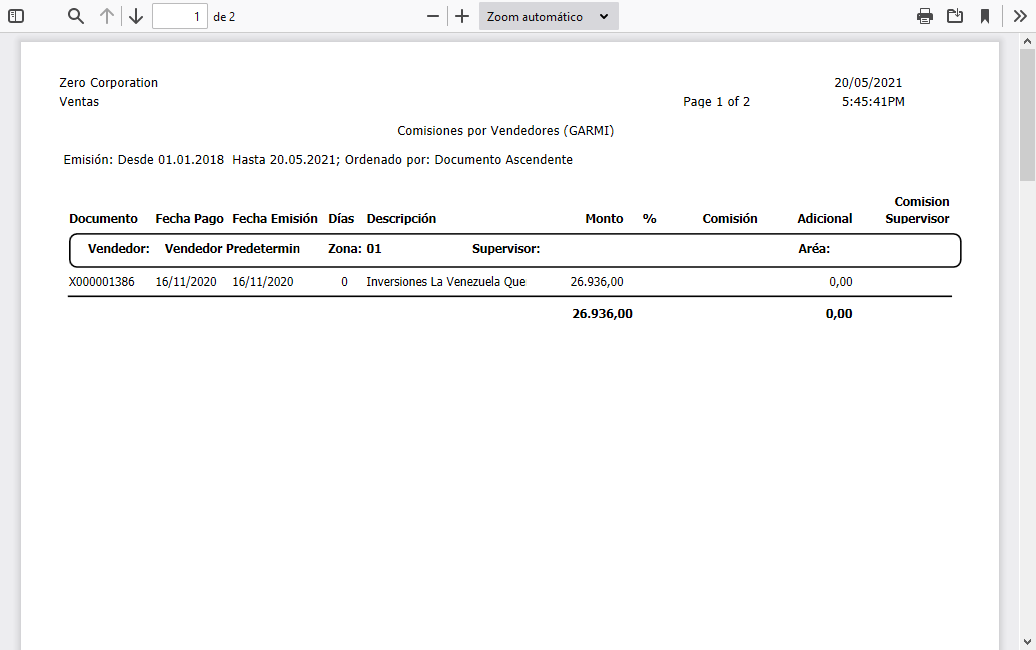
Task: Select the page number input field
Action: click(x=180, y=16)
